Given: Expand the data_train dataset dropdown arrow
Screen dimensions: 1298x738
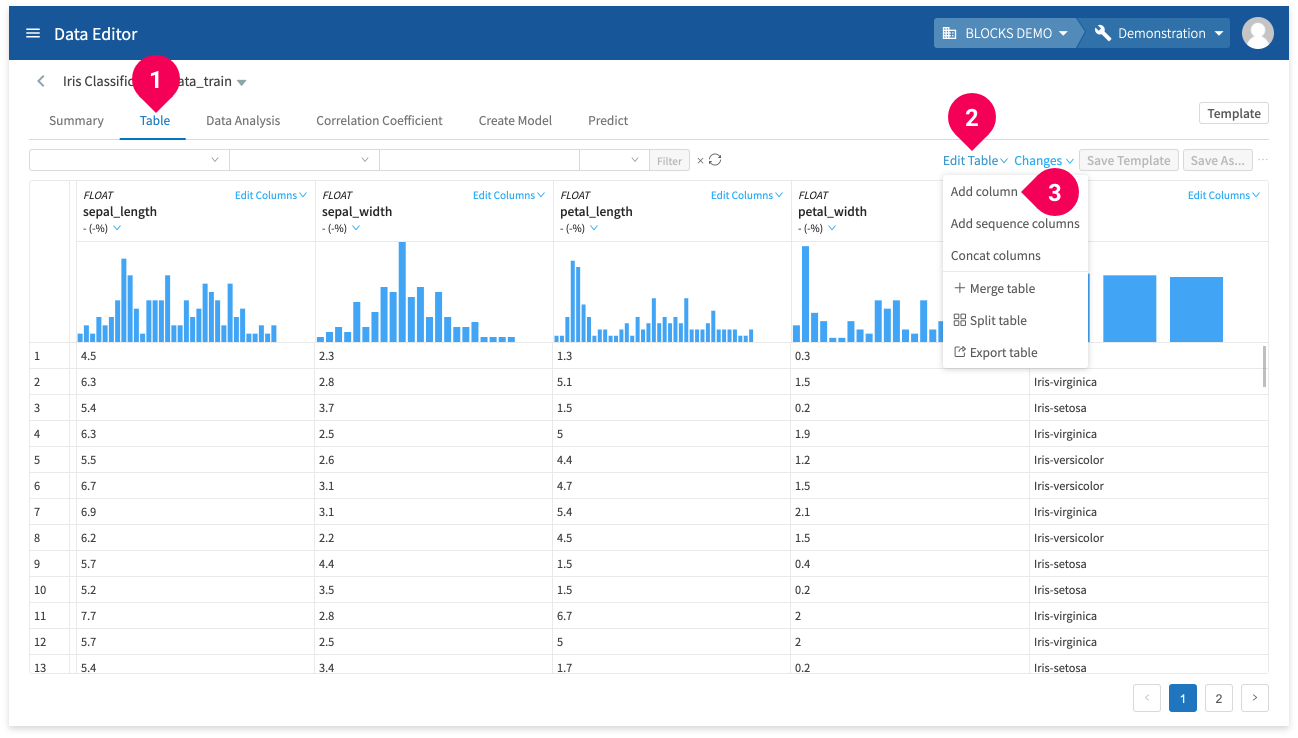Looking at the screenshot, I should [x=242, y=82].
